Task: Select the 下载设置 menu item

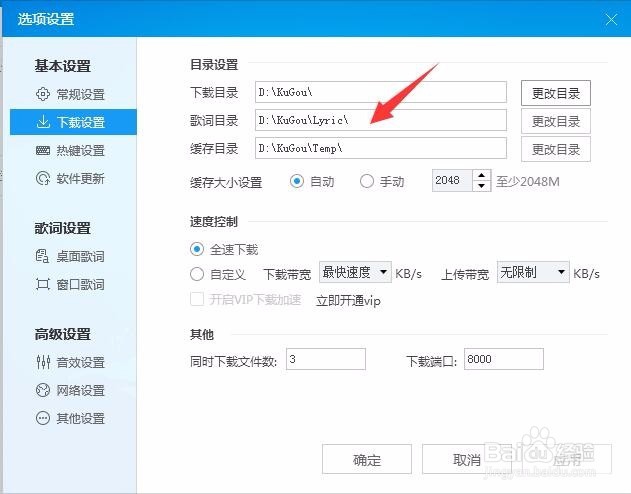Action: click(x=73, y=122)
